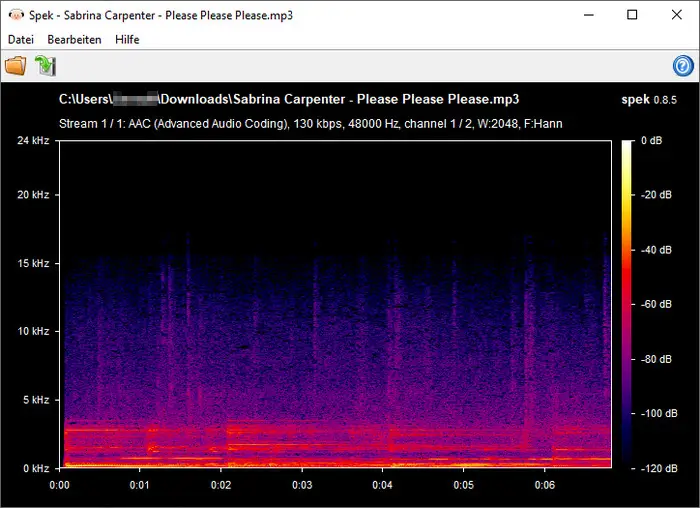This screenshot has width=700, height=508.
Task: Open the Bearbeiten menu
Action: [75, 39]
